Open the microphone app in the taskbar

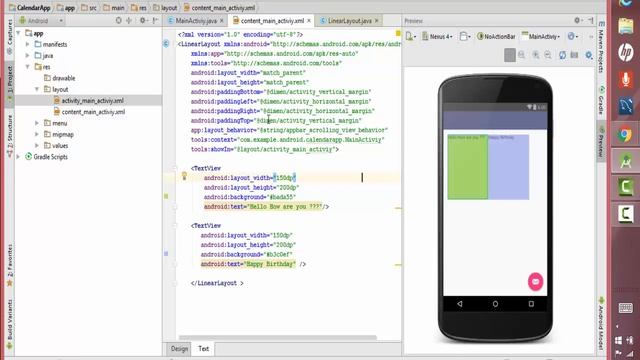tap(625, 80)
